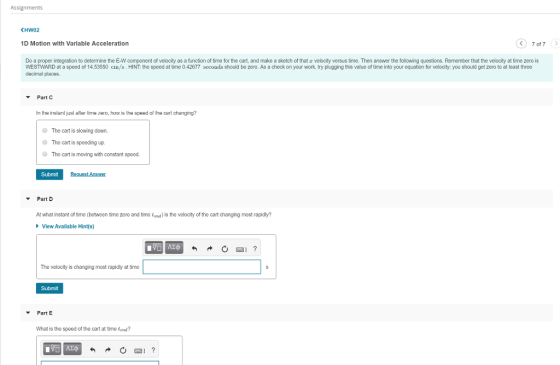Select 'moving with constant speed' option

(x=45, y=154)
